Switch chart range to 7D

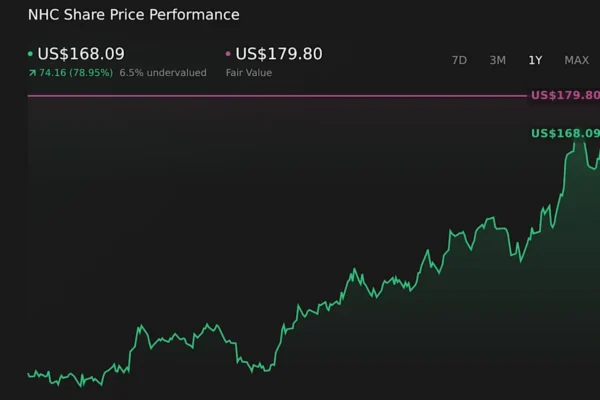tap(459, 60)
